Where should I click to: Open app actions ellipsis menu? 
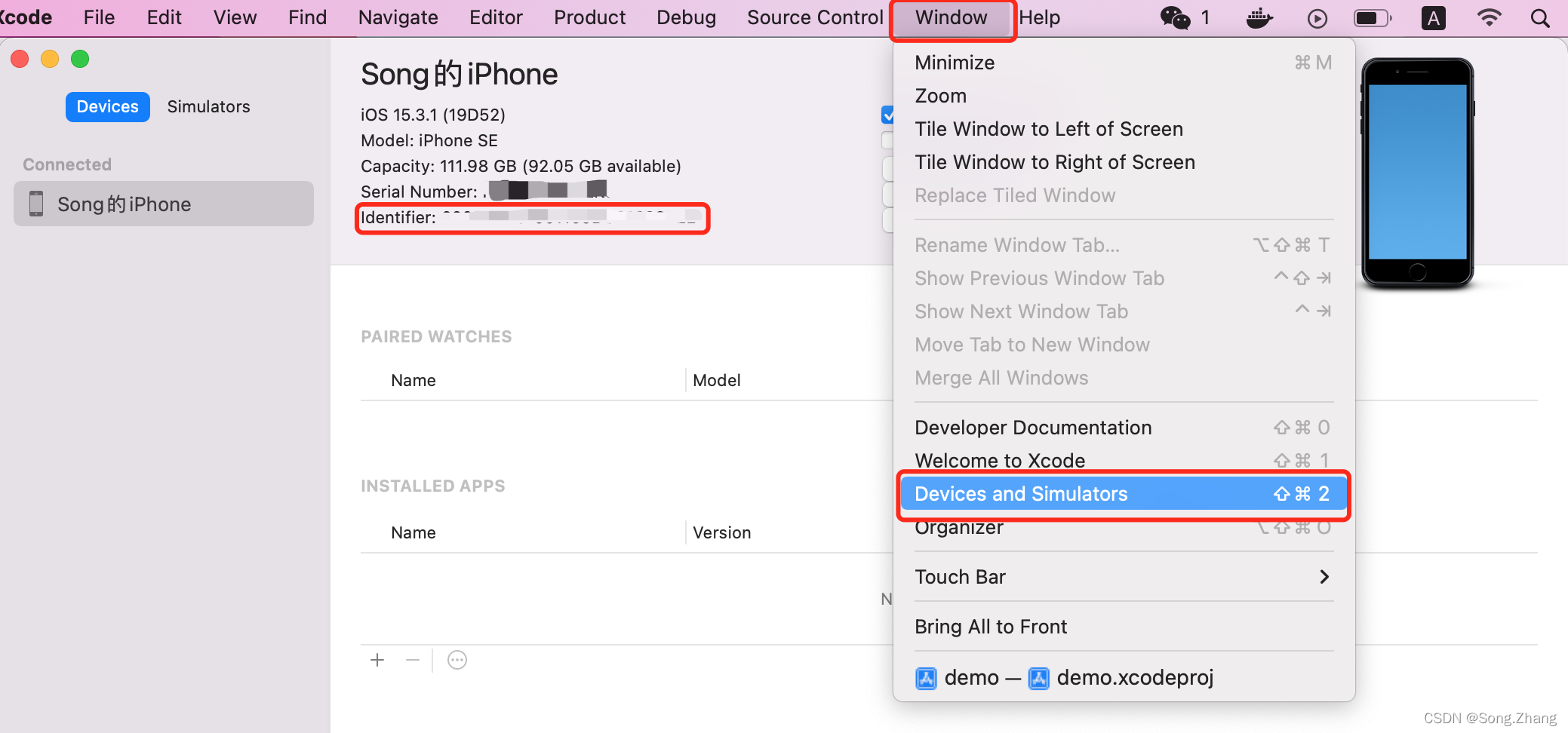457,661
